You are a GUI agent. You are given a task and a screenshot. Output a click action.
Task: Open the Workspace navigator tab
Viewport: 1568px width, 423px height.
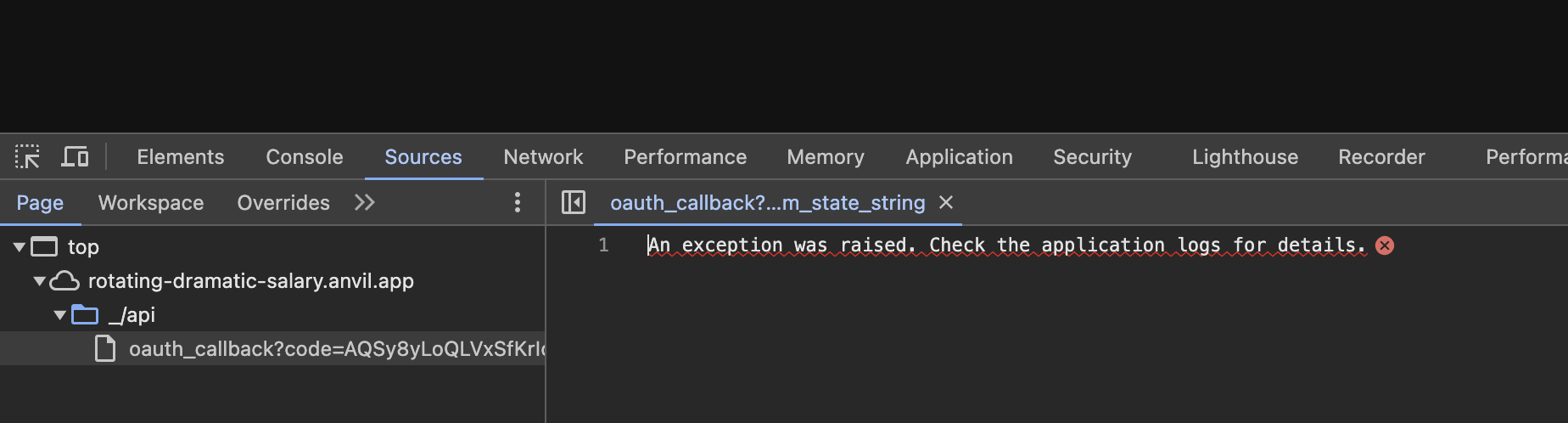(x=151, y=203)
